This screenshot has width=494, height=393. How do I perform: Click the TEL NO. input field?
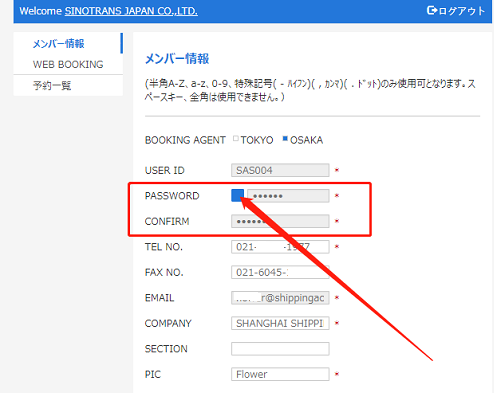tap(280, 247)
